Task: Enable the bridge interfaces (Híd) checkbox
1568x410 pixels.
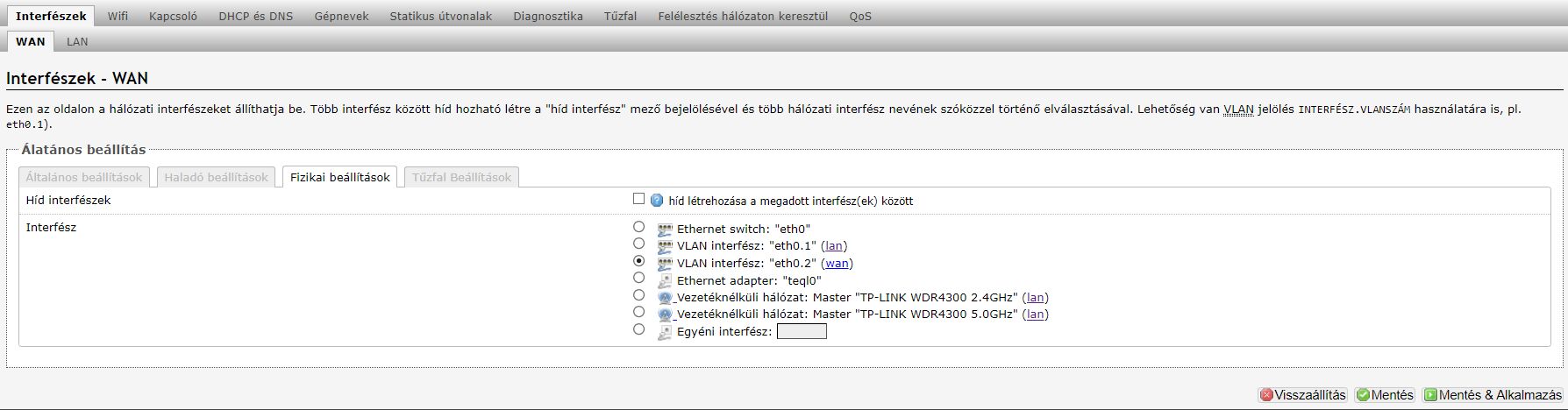Action: click(x=638, y=199)
